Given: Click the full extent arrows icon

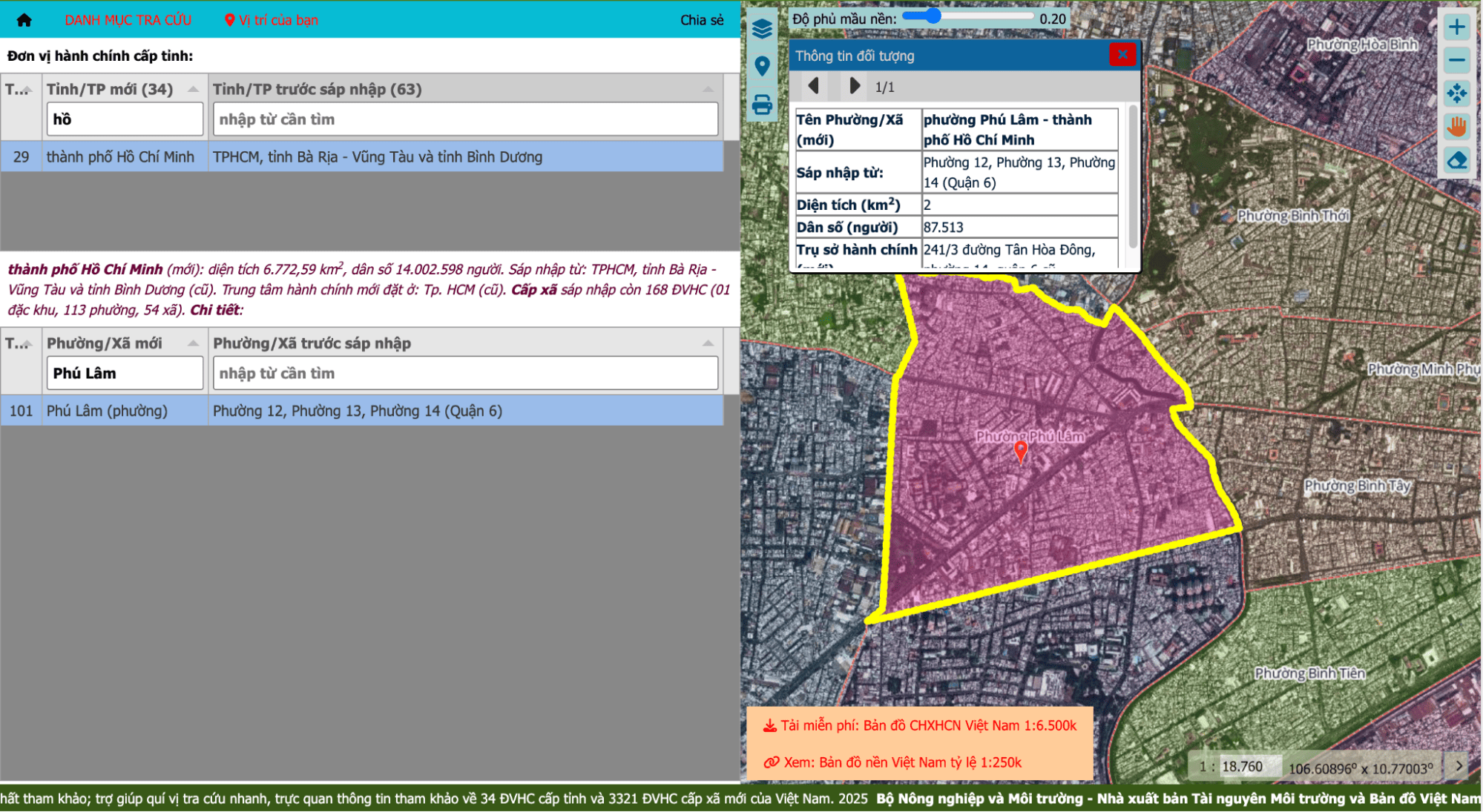Looking at the screenshot, I should coord(1456,93).
